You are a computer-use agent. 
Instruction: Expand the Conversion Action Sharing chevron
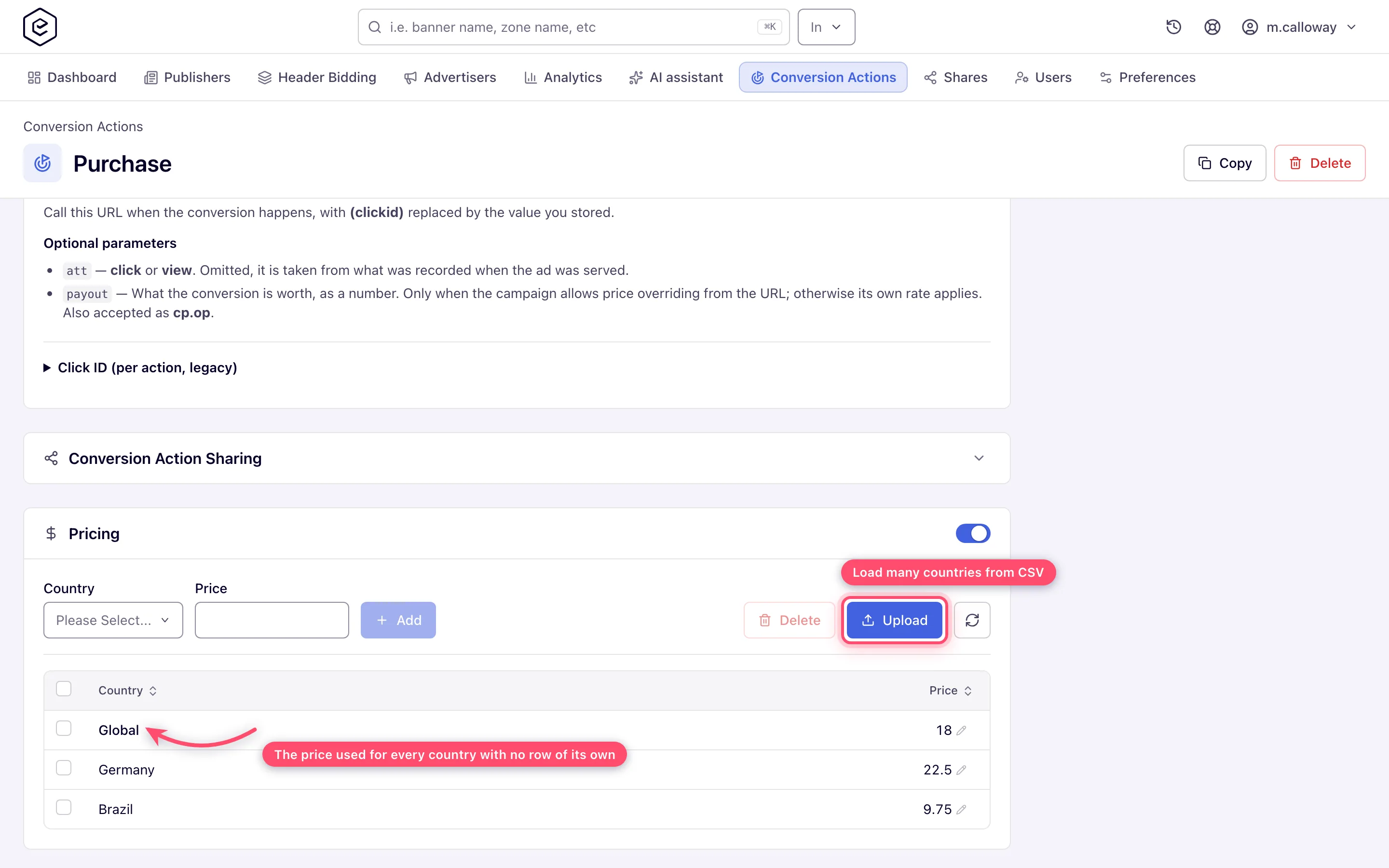point(979,458)
